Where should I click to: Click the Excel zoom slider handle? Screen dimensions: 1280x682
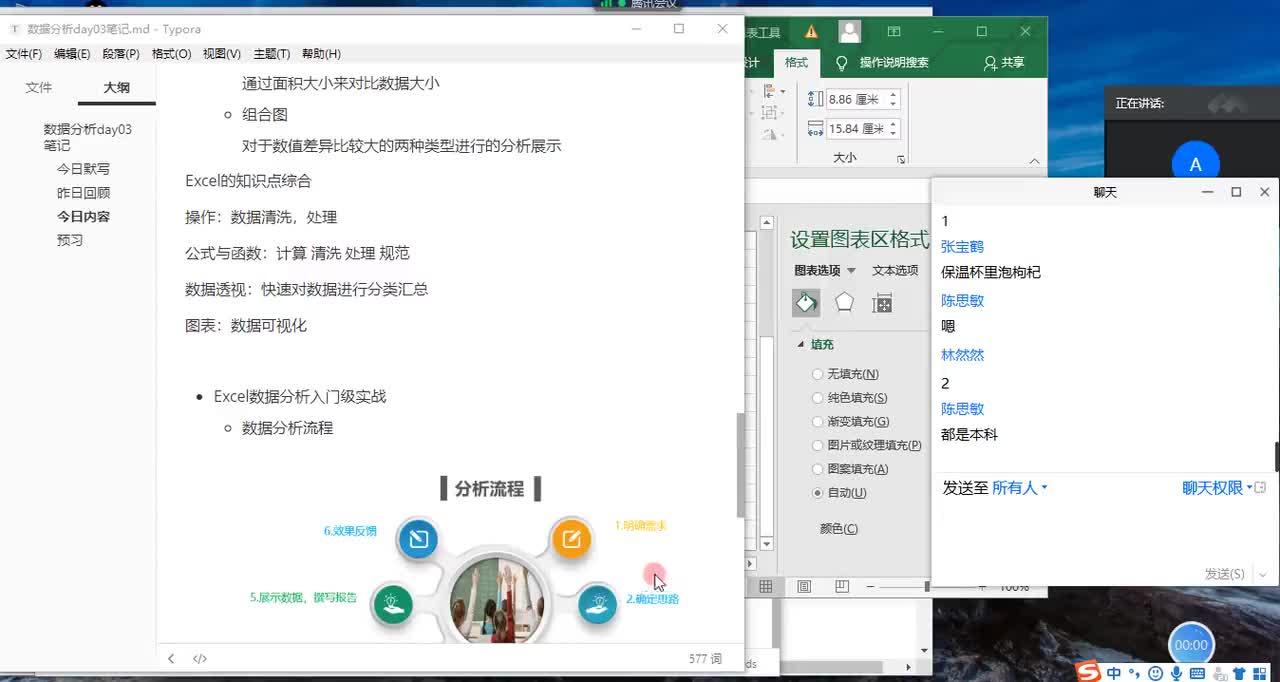(928, 586)
